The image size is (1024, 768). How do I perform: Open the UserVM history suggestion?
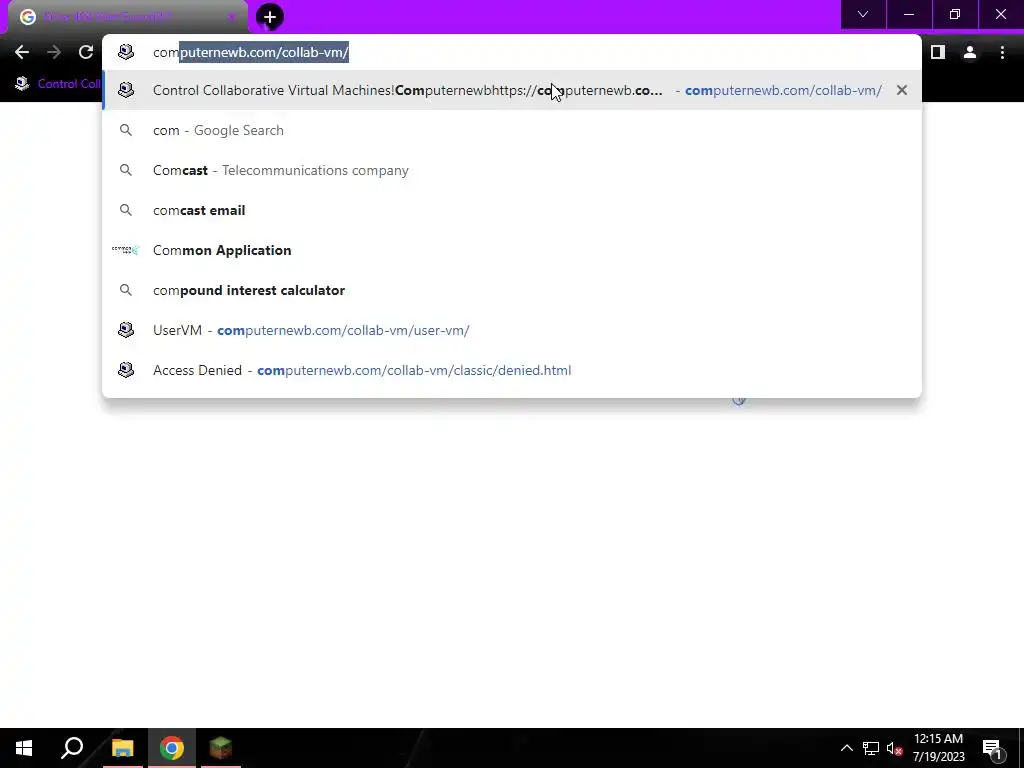coord(512,330)
